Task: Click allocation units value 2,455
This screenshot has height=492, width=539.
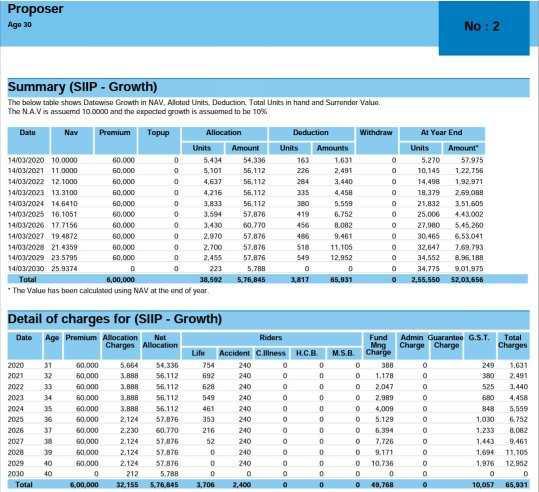Action: (x=212, y=258)
